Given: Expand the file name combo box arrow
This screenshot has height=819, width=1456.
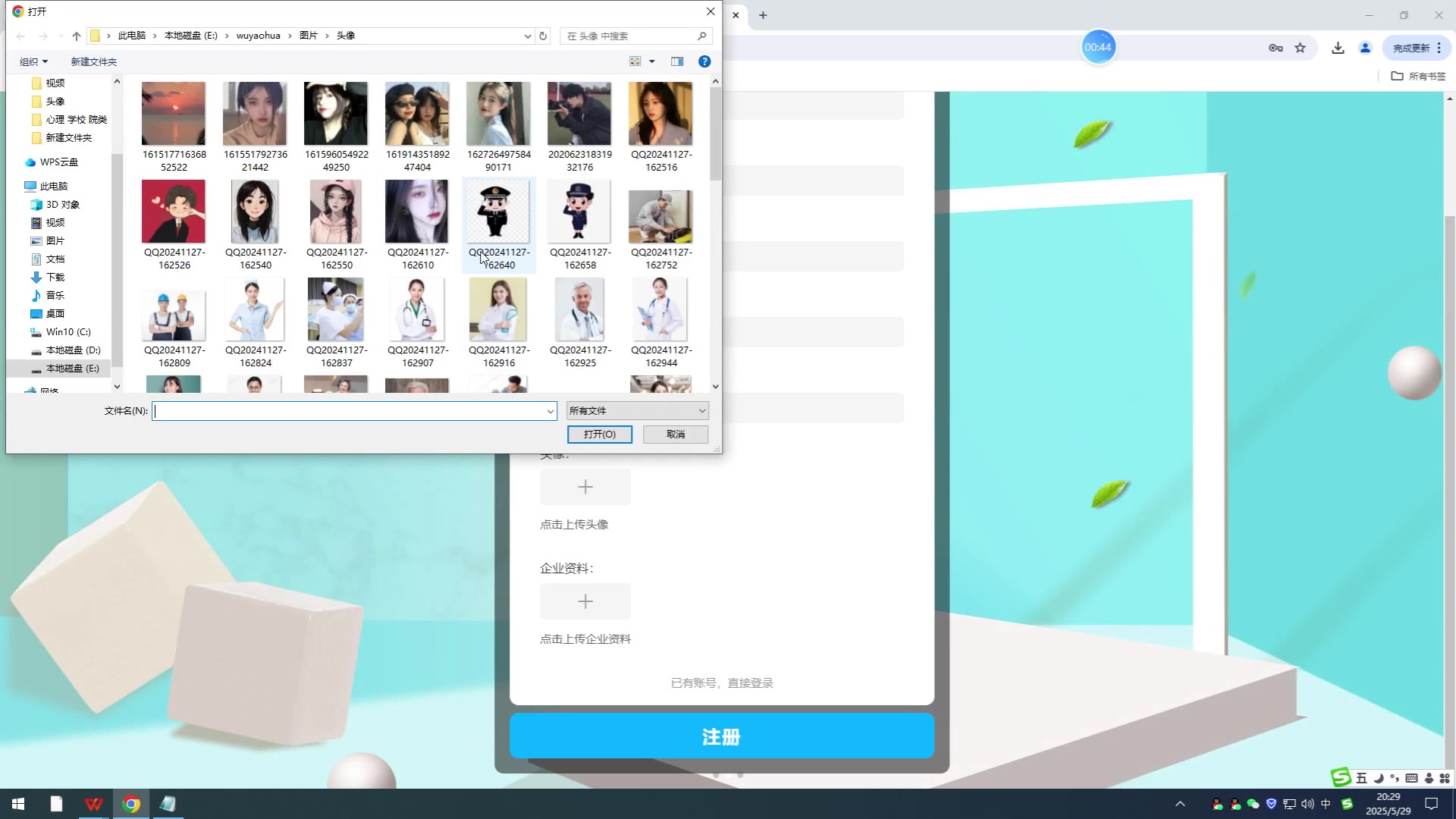Looking at the screenshot, I should [x=551, y=411].
